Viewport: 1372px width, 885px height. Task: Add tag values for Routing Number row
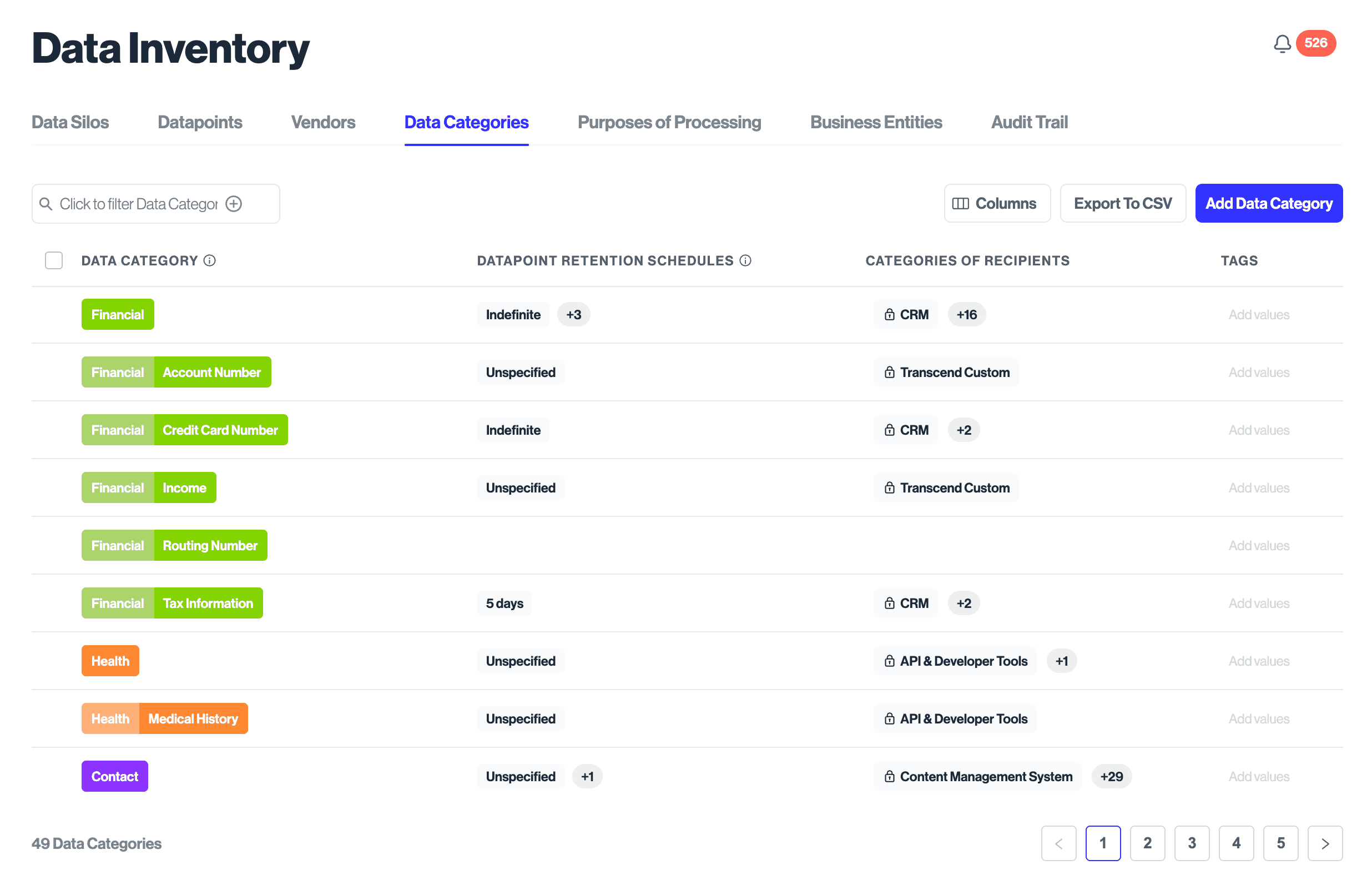tap(1259, 546)
